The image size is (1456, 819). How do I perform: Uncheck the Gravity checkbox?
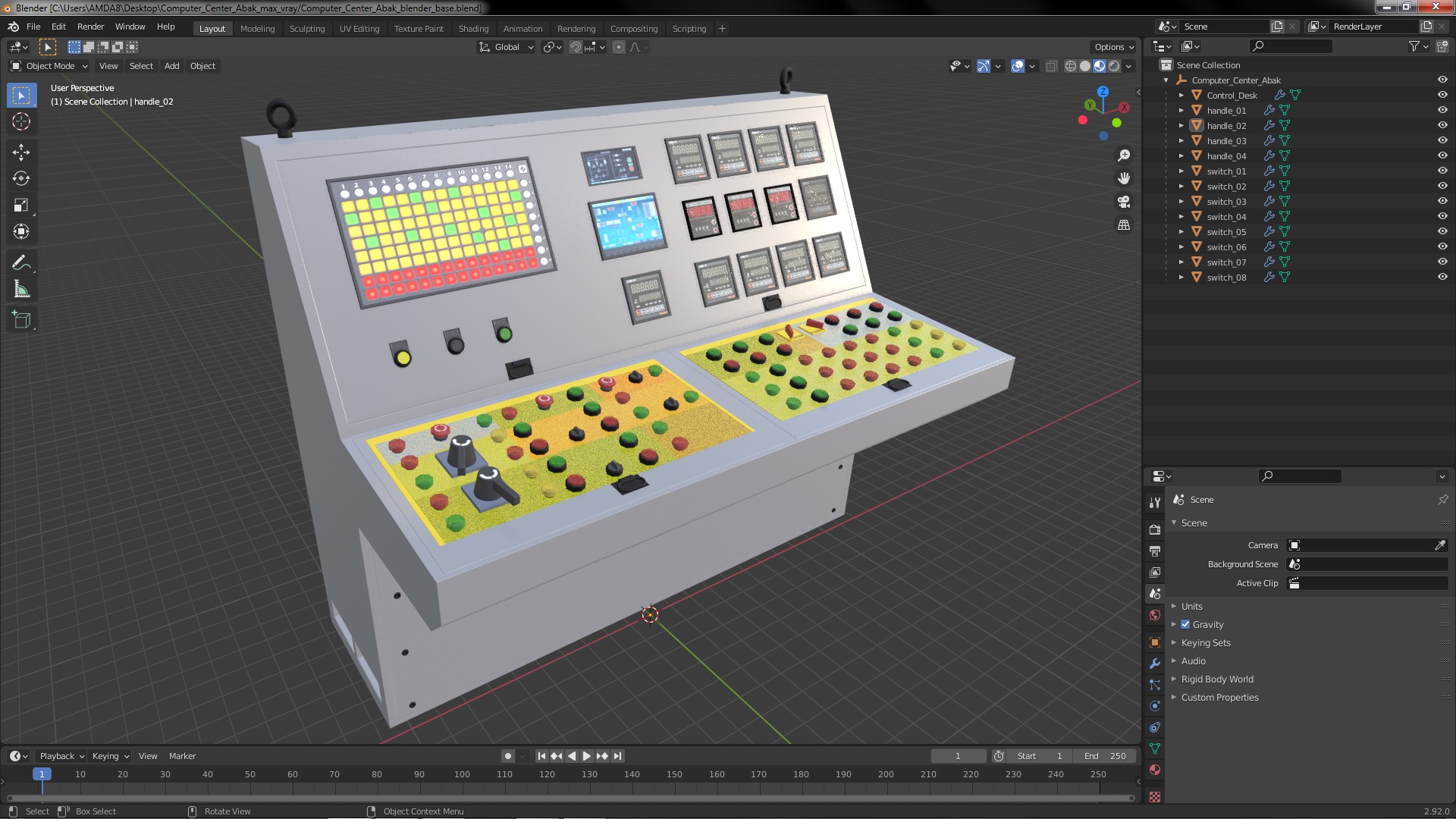click(1185, 625)
